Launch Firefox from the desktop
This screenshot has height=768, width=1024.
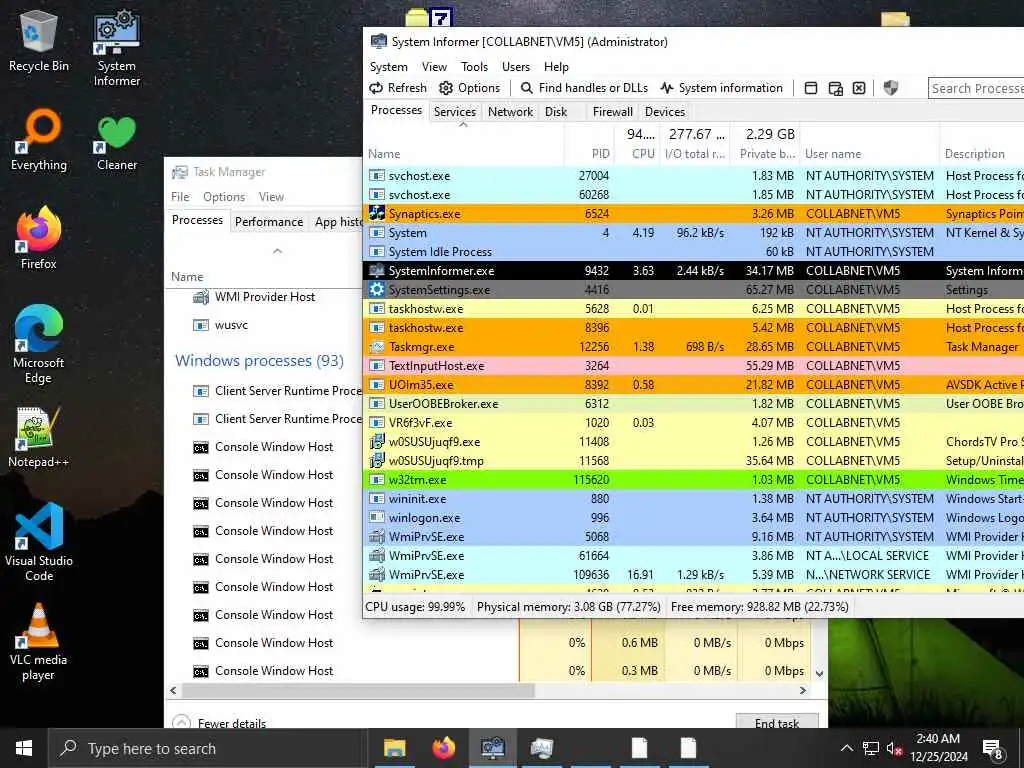39,238
